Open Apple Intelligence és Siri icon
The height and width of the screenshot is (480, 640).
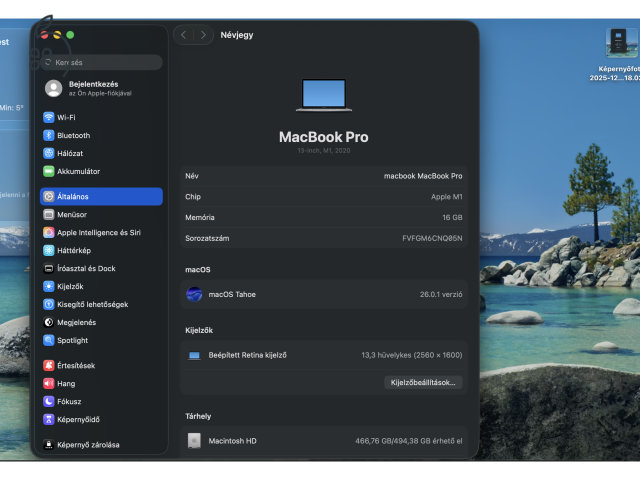[x=49, y=233]
